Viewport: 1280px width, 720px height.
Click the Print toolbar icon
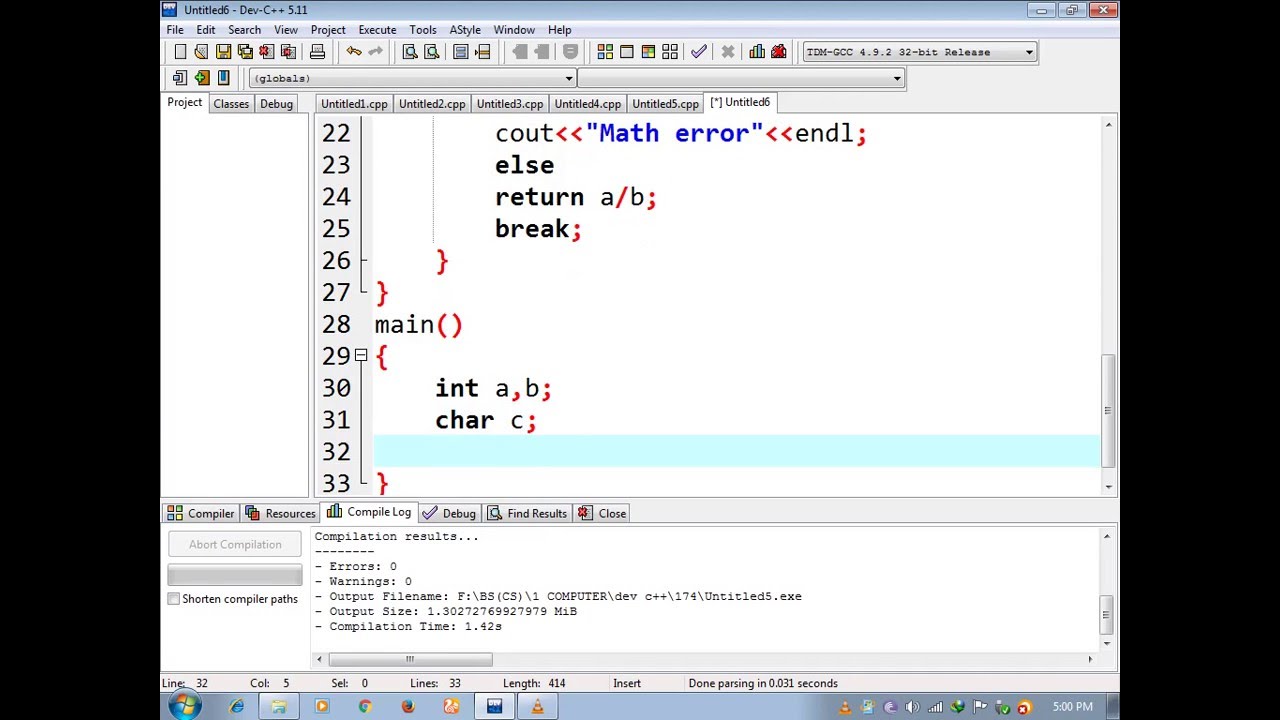coord(317,52)
